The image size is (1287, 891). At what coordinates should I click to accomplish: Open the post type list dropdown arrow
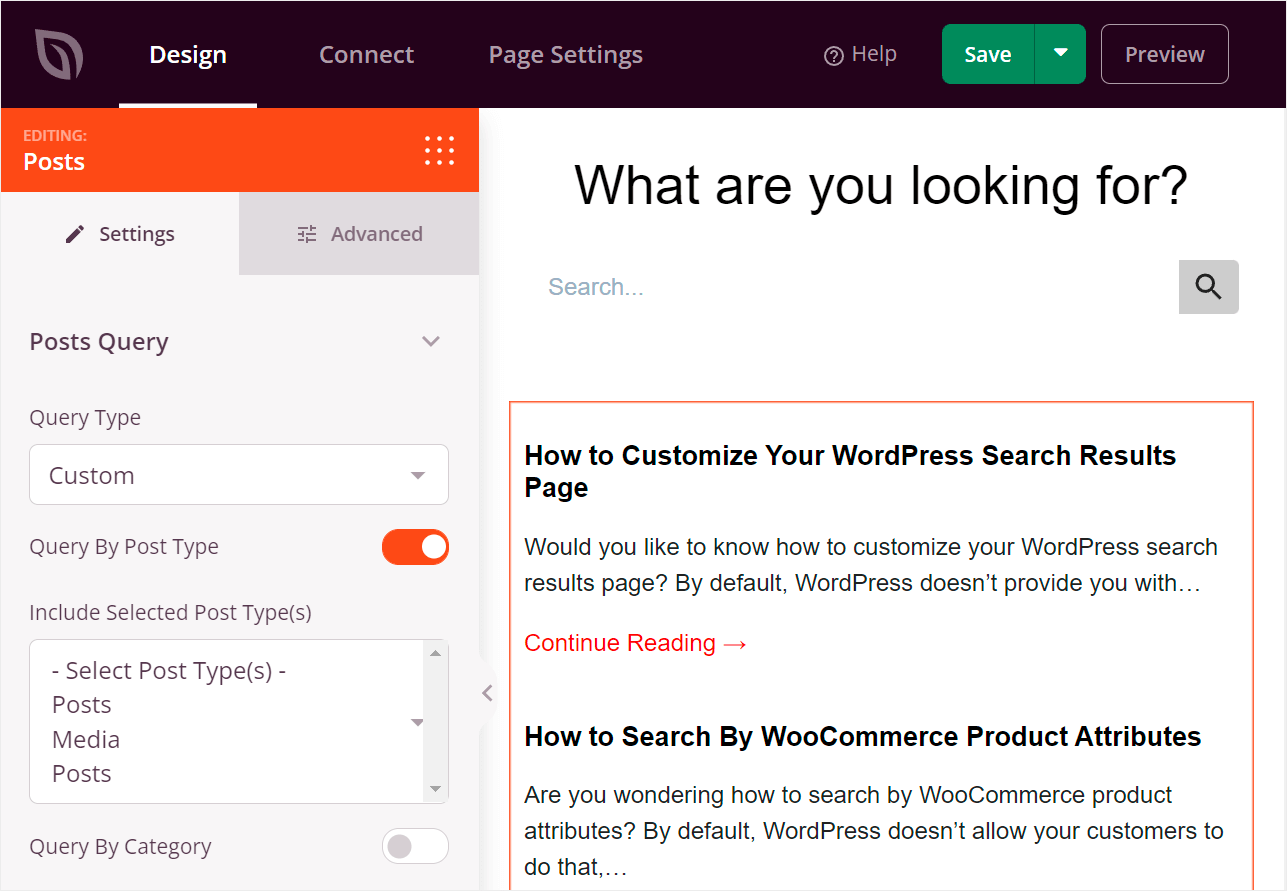click(417, 722)
